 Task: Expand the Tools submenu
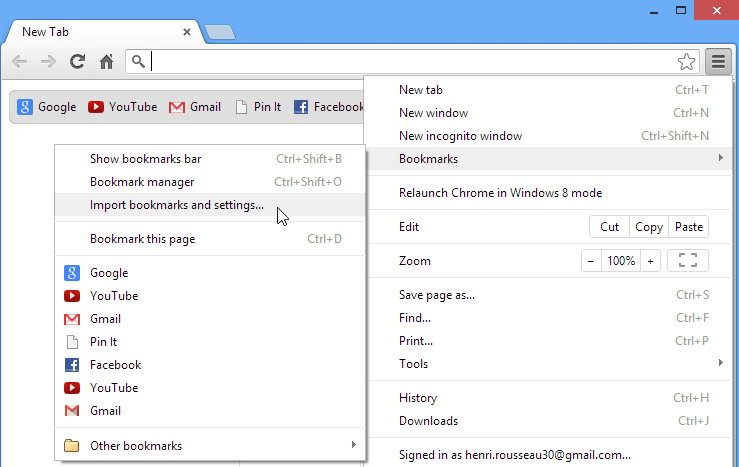click(x=548, y=364)
